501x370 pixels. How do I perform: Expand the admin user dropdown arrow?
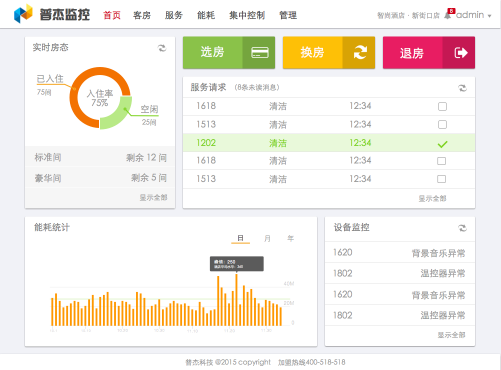tap(489, 16)
